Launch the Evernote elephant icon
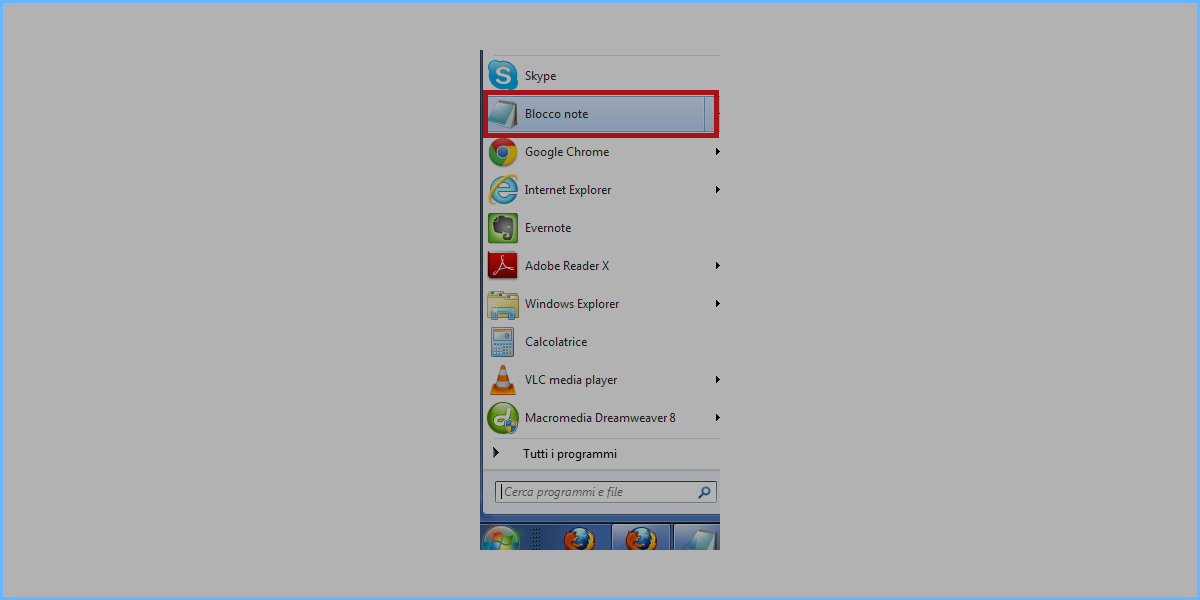Screen dimensions: 1200x600 point(503,228)
